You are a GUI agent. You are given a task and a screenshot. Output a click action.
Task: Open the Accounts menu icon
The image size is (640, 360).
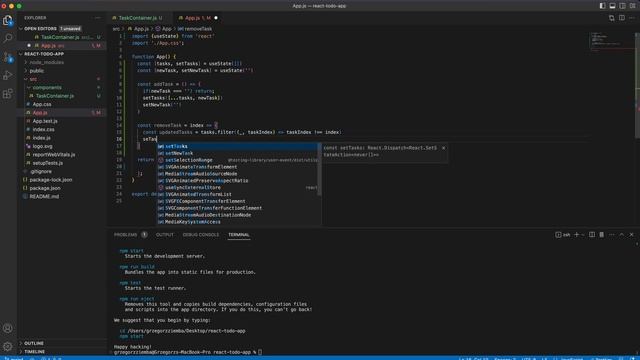click(8, 328)
